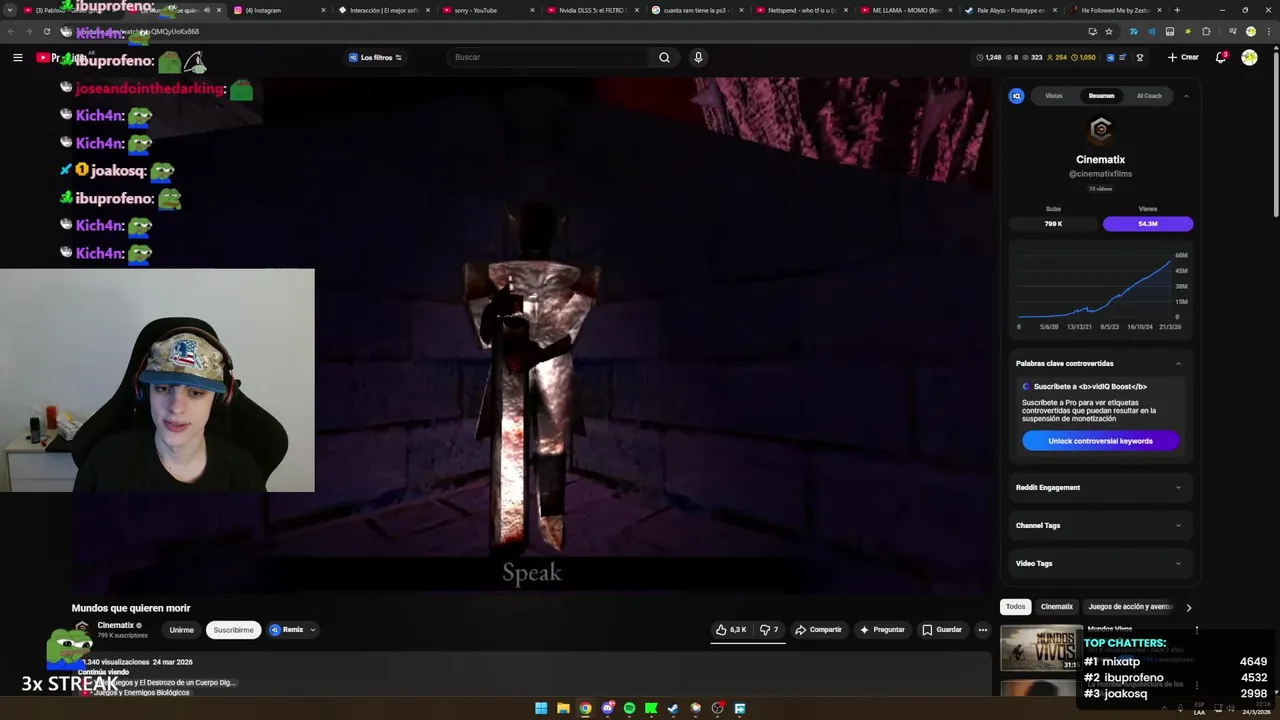Click the Preguntar button
Viewport: 1280px width, 720px height.
click(x=882, y=630)
